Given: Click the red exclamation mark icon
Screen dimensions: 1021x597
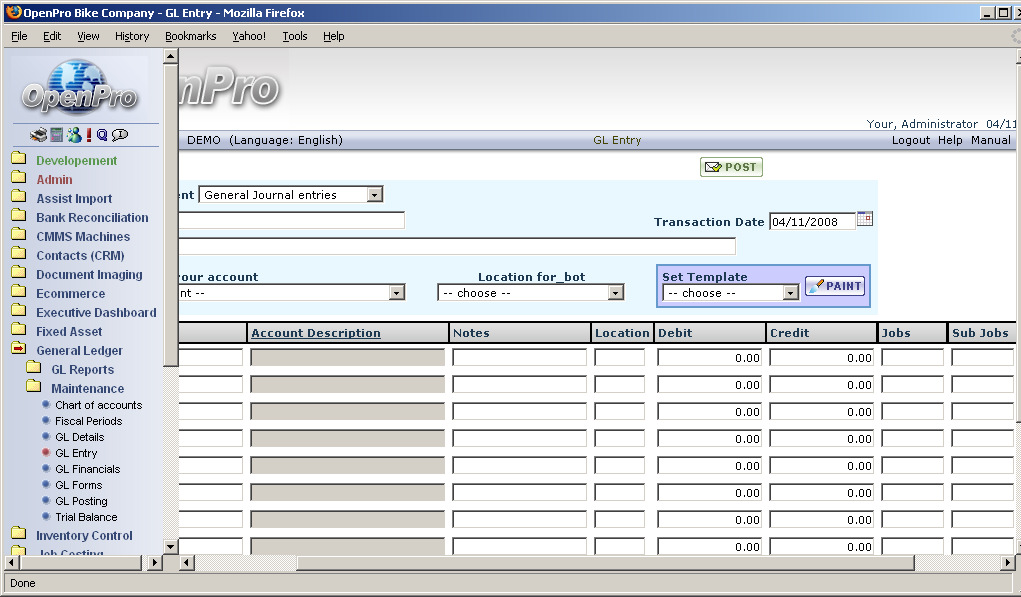Looking at the screenshot, I should 88,135.
